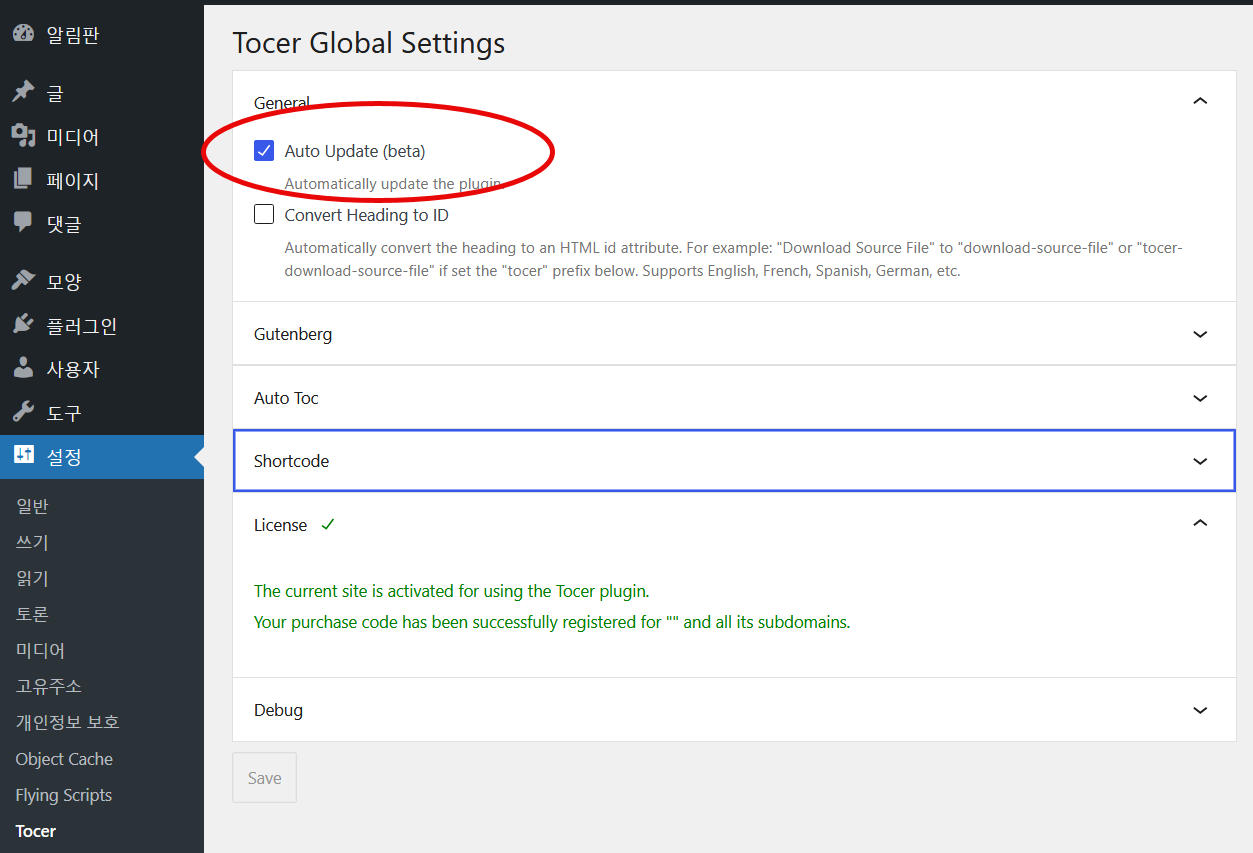Viewport: 1253px width, 853px height.
Task: Click the Save button
Action: pos(264,777)
